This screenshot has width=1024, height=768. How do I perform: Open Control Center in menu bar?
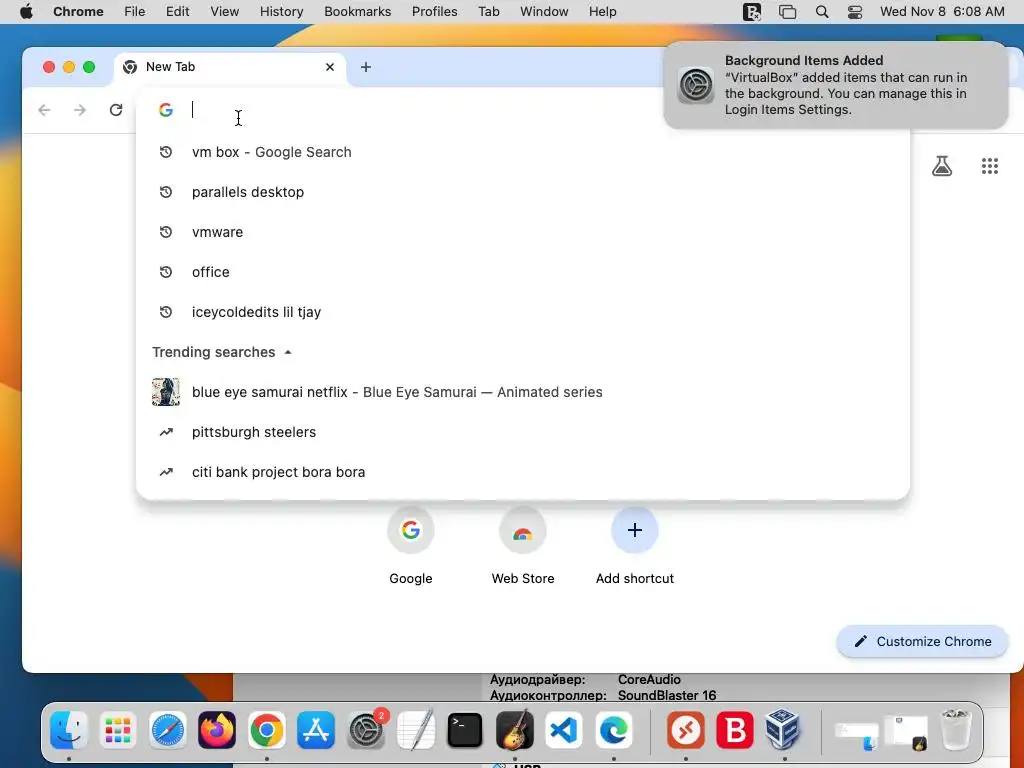(855, 12)
